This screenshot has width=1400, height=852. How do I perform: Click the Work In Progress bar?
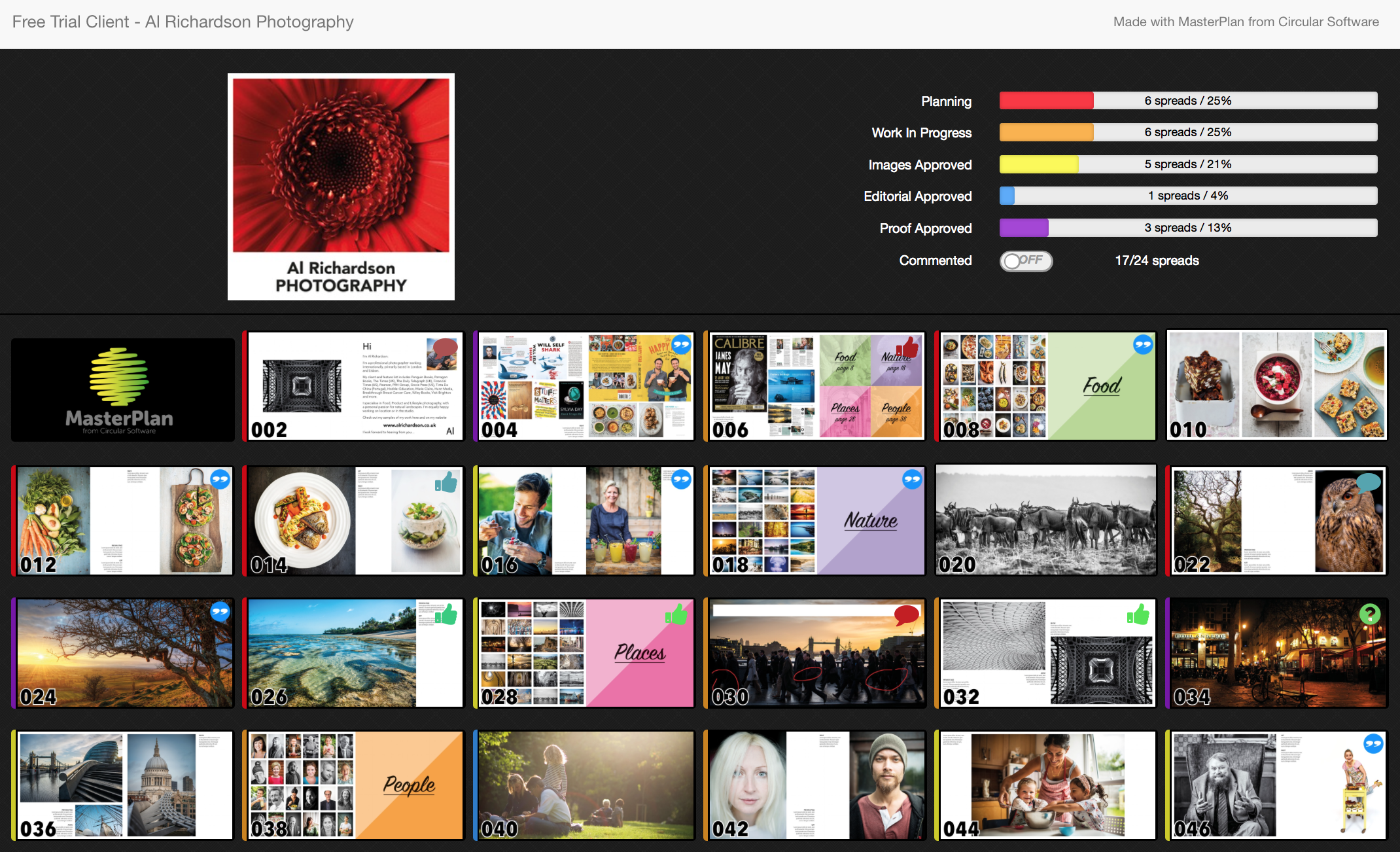click(1188, 132)
